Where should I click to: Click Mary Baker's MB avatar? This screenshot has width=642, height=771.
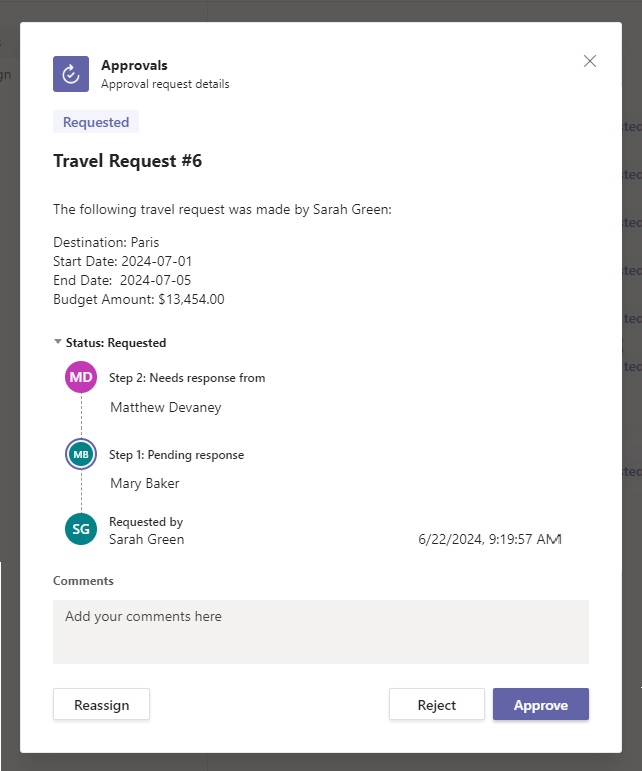coord(80,454)
